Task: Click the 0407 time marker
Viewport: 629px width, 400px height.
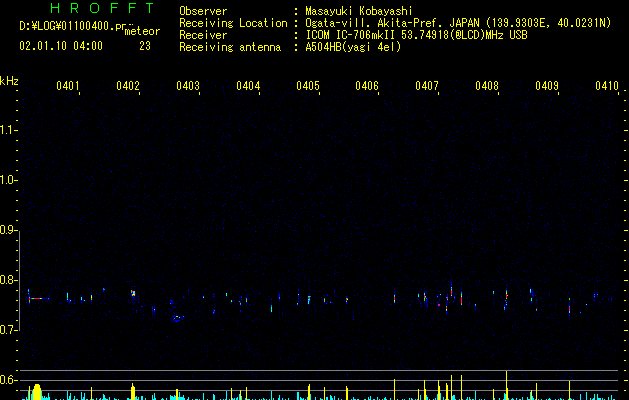Action: 427,85
